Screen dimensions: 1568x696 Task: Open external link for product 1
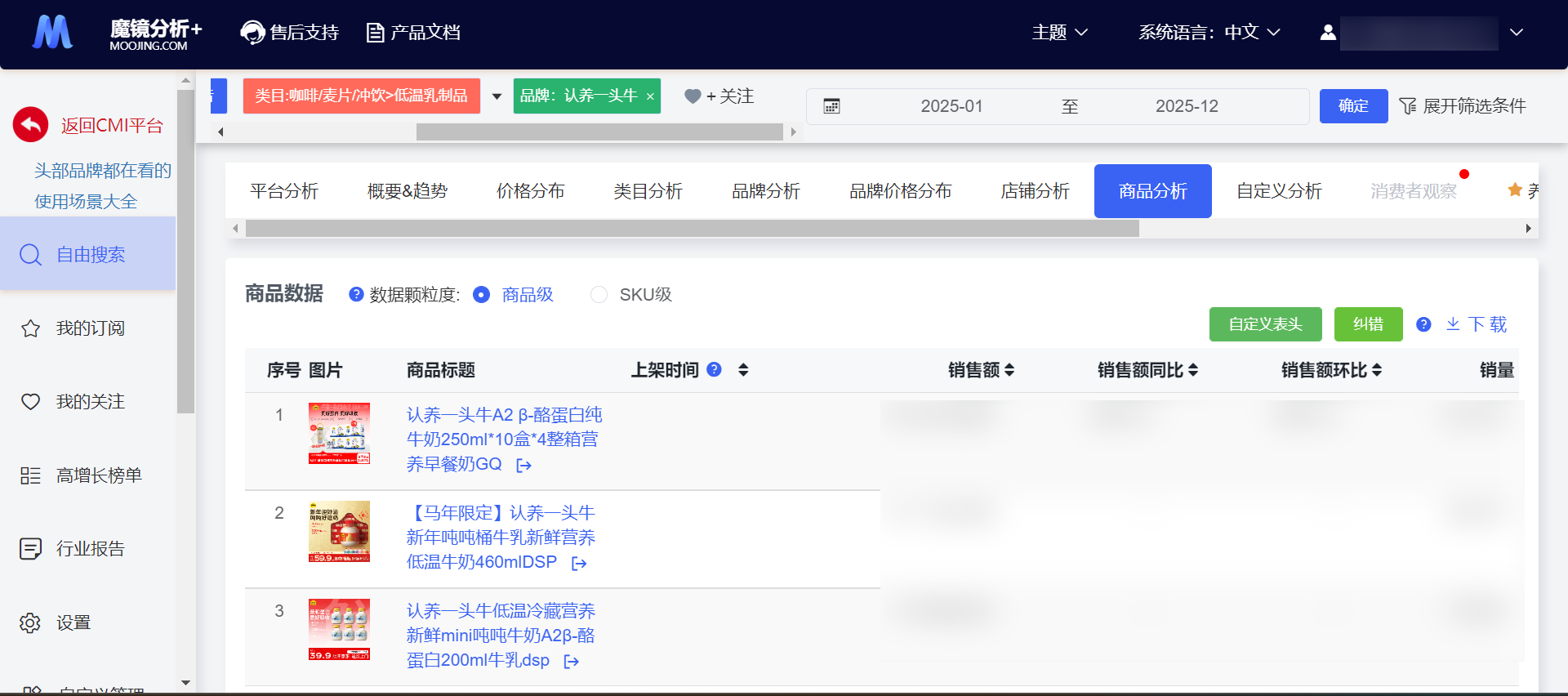pos(524,466)
